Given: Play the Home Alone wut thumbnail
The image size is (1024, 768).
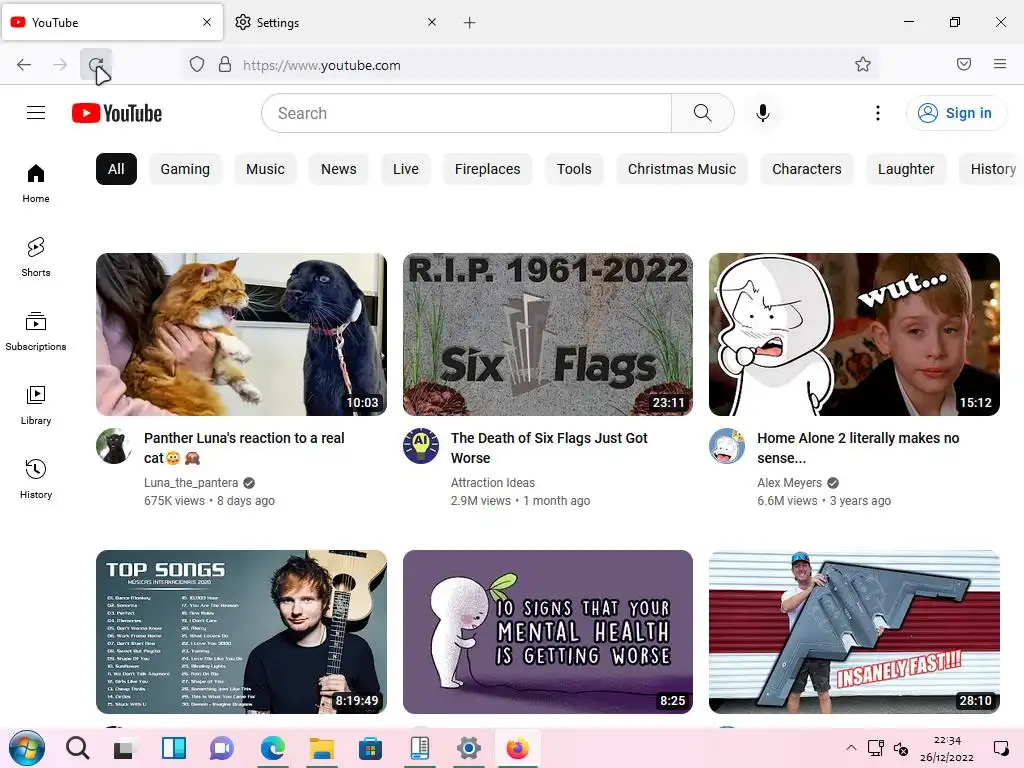Looking at the screenshot, I should 854,334.
